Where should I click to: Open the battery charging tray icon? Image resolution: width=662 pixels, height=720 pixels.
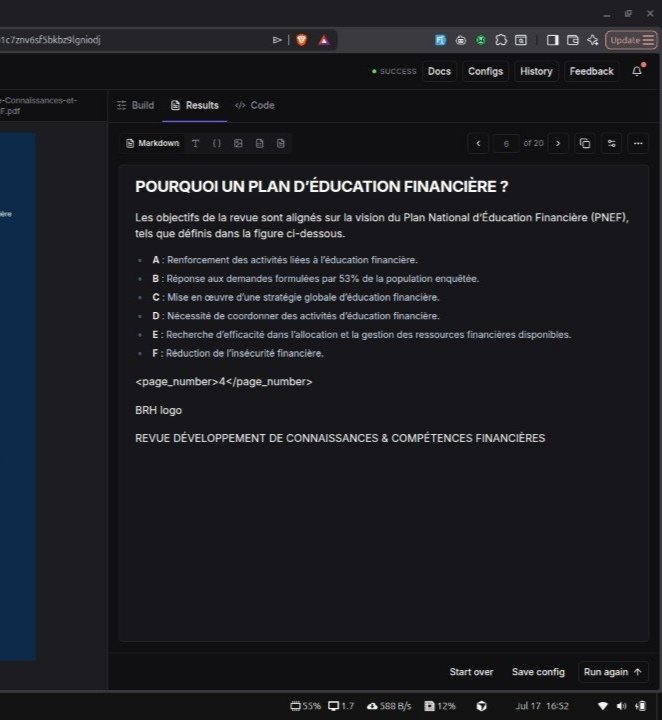tap(641, 706)
